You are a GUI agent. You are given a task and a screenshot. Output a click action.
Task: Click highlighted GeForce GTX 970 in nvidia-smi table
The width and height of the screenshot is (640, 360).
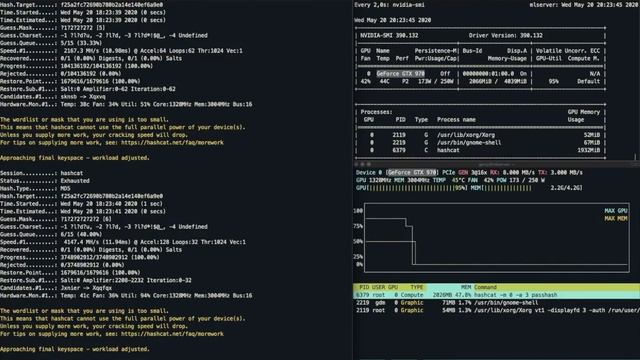tap(400, 74)
